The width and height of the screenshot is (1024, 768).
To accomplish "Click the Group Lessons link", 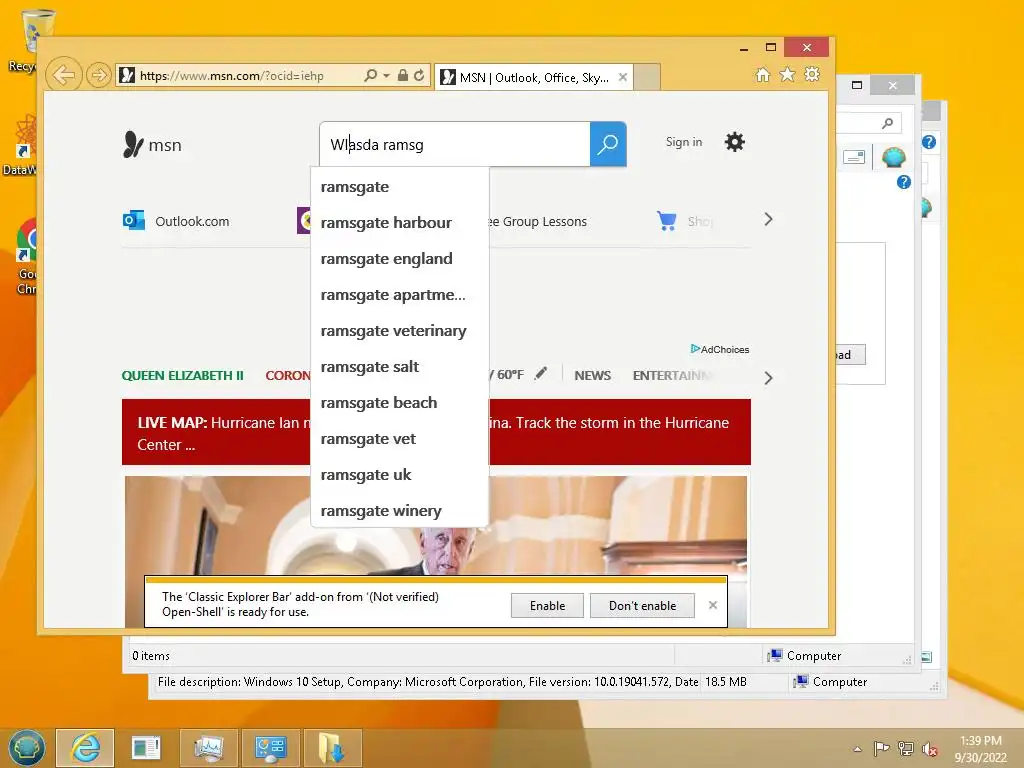I will click(x=539, y=221).
